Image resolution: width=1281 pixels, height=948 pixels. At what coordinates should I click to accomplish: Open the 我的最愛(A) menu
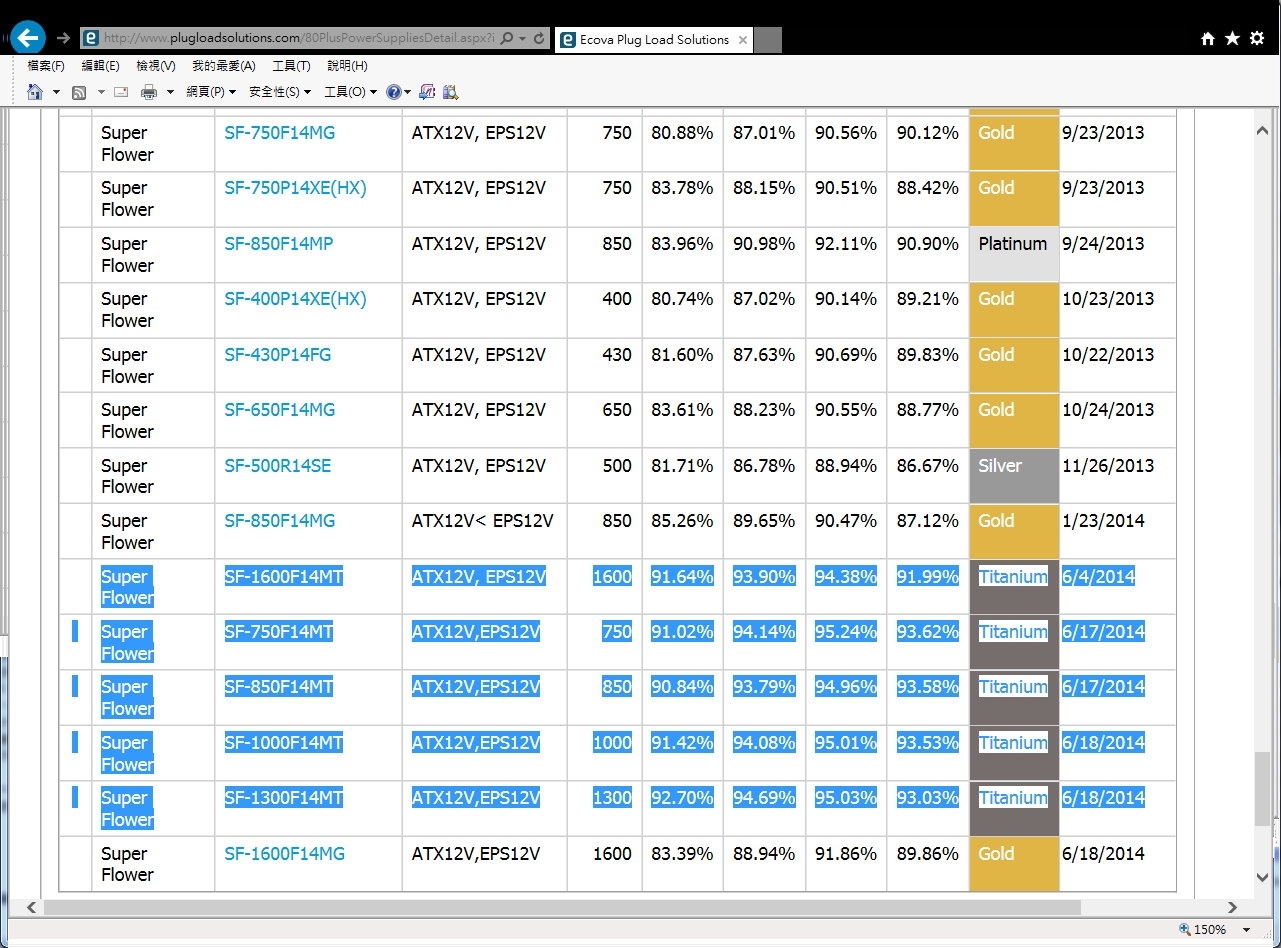[x=223, y=66]
